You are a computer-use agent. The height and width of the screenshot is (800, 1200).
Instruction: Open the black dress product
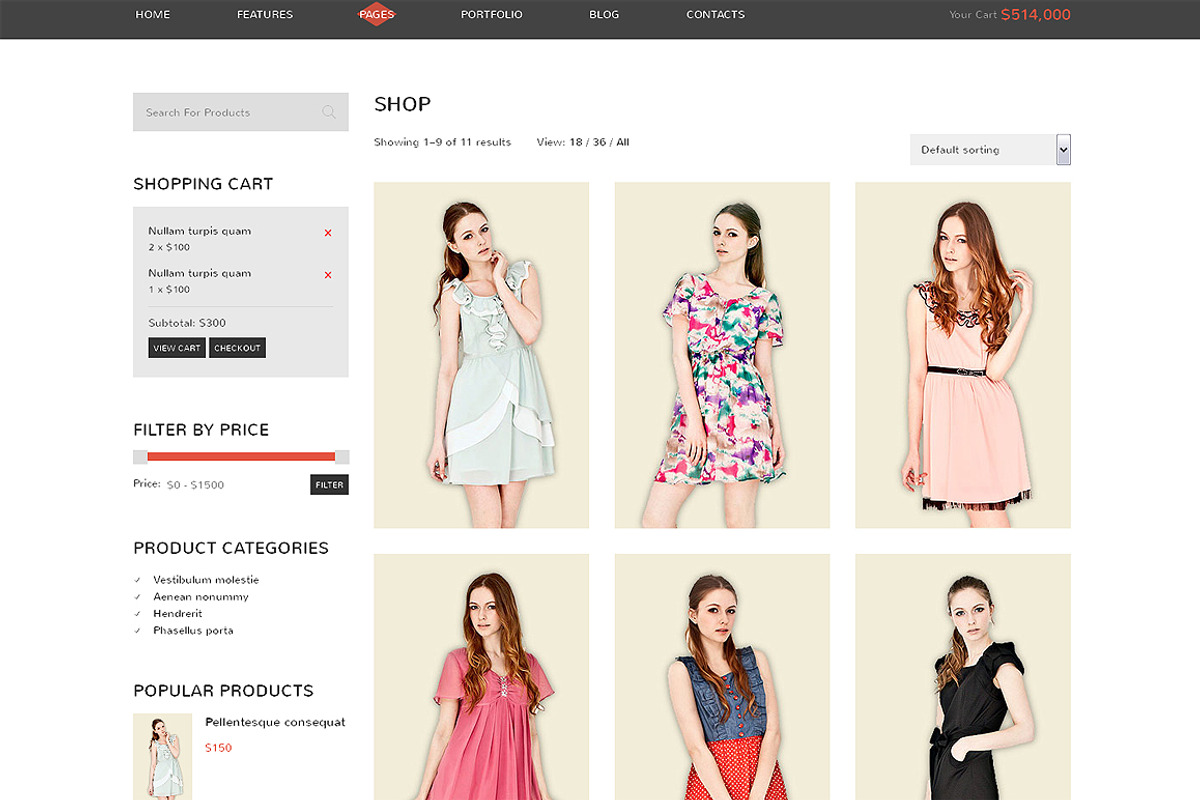[963, 677]
